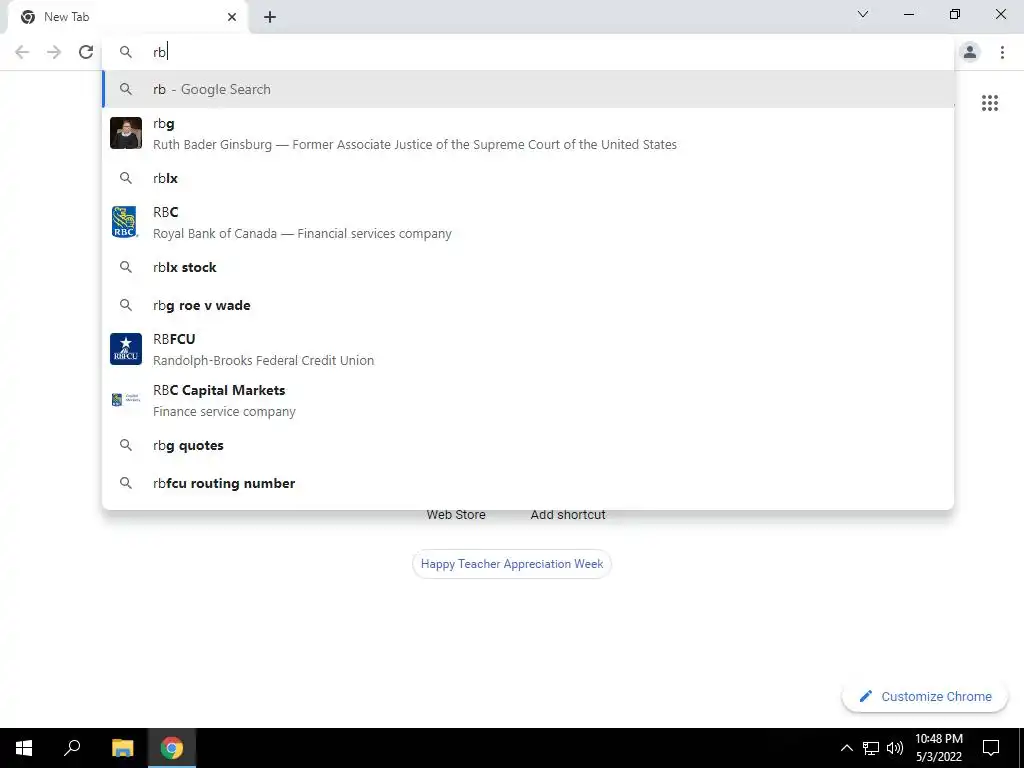Close the New Tab tab
The width and height of the screenshot is (1024, 768).
pyautogui.click(x=232, y=17)
